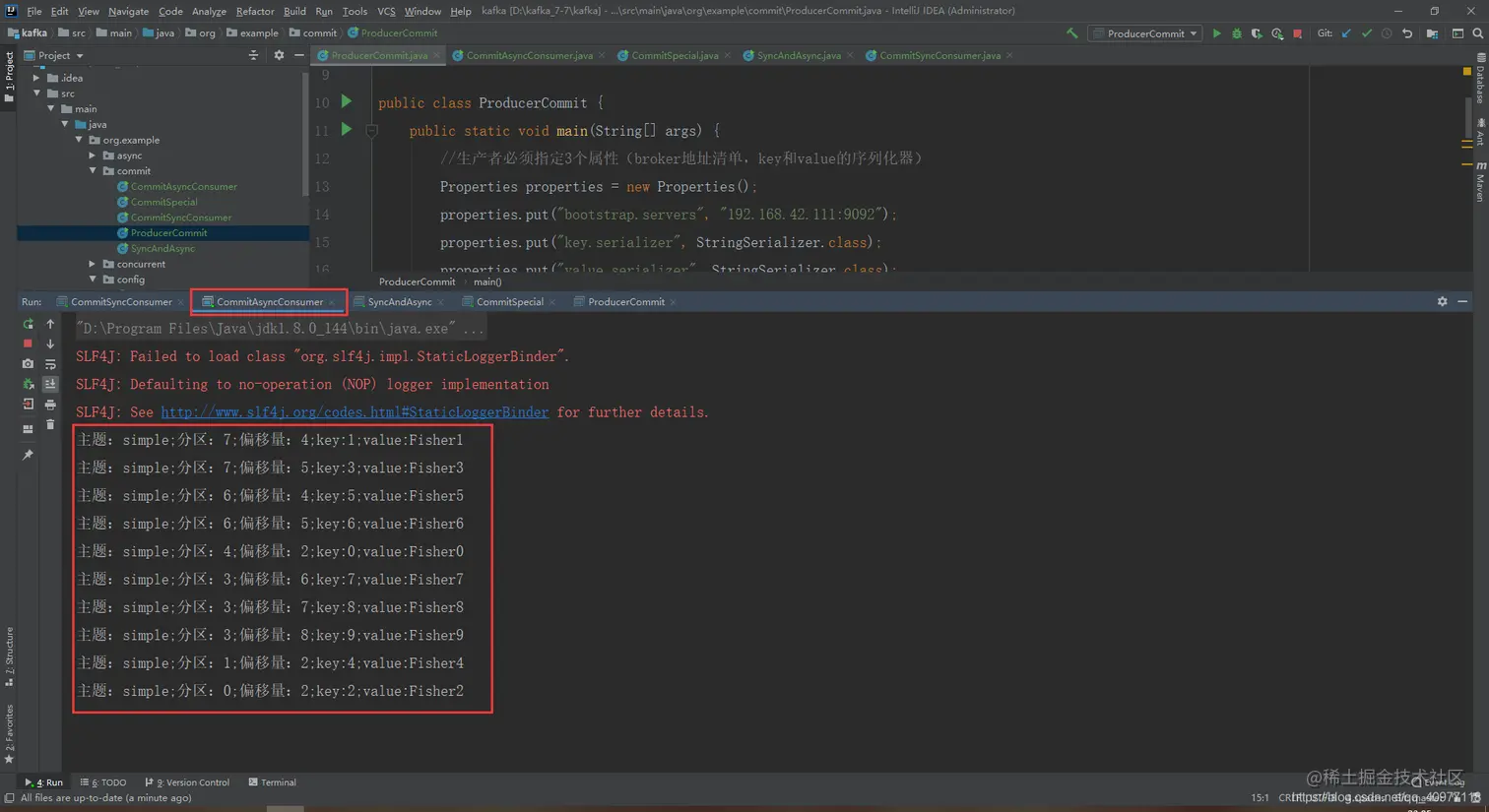Open Project panel gear options
Screen dimensions: 1489x812
pyautogui.click(x=279, y=56)
